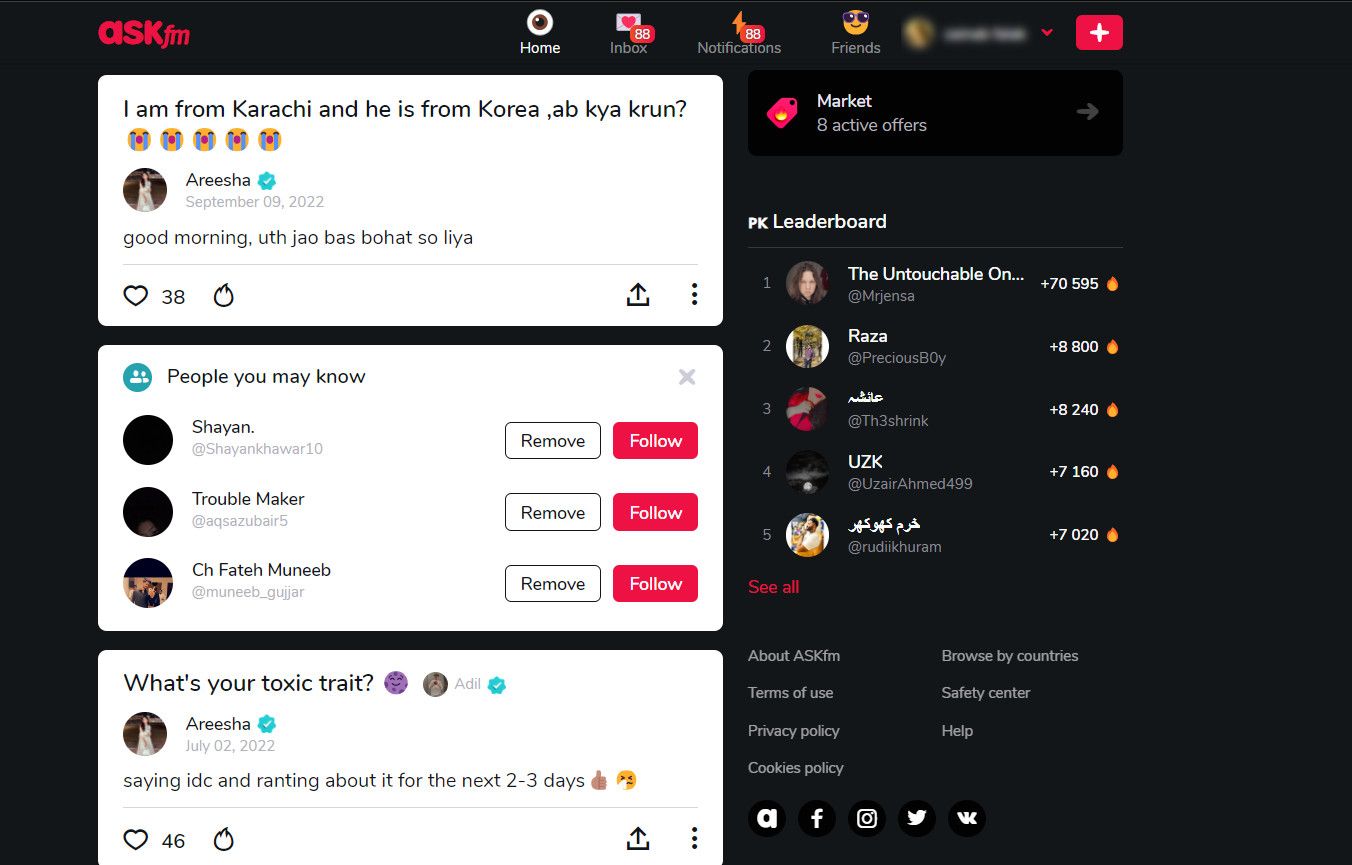Open the three-dot menu on the first post
The height and width of the screenshot is (865, 1352).
tap(694, 294)
